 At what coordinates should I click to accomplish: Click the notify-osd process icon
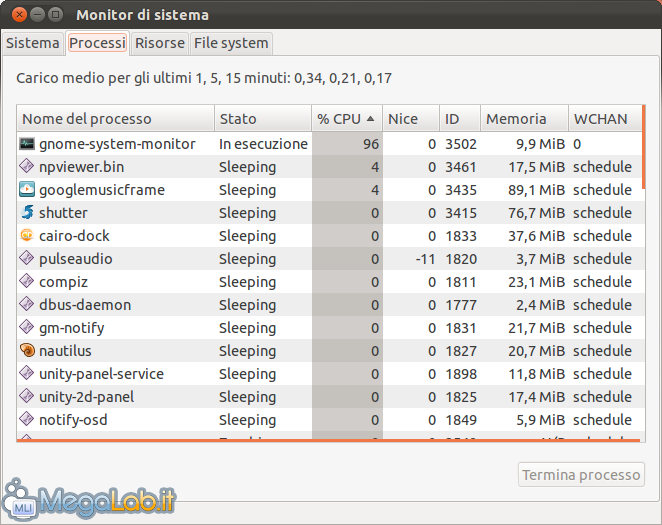(x=27, y=419)
